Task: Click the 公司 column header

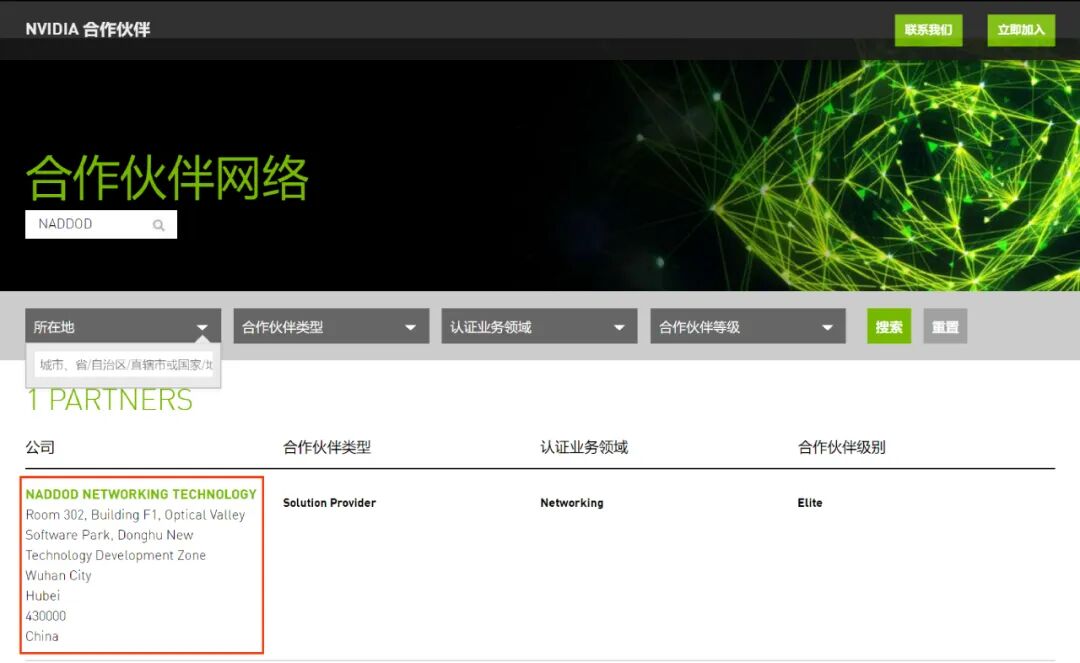Action: (40, 448)
